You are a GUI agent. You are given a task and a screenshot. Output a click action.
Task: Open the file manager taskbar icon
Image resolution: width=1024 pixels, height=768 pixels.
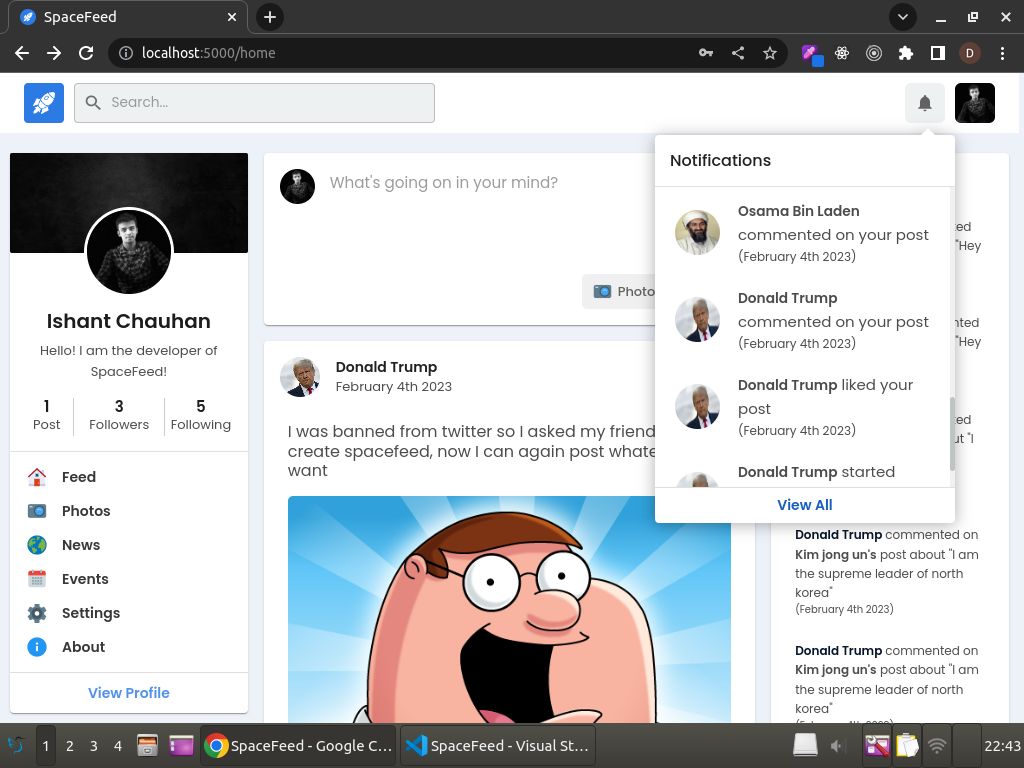point(148,745)
